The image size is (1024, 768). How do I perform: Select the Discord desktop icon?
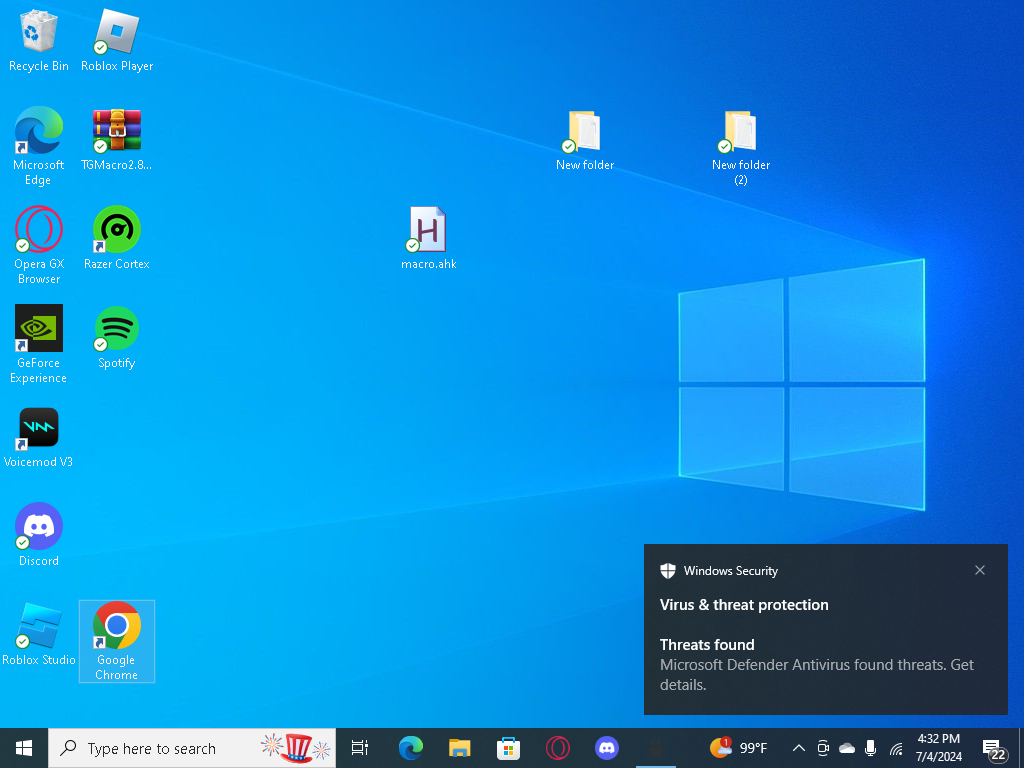(x=39, y=536)
